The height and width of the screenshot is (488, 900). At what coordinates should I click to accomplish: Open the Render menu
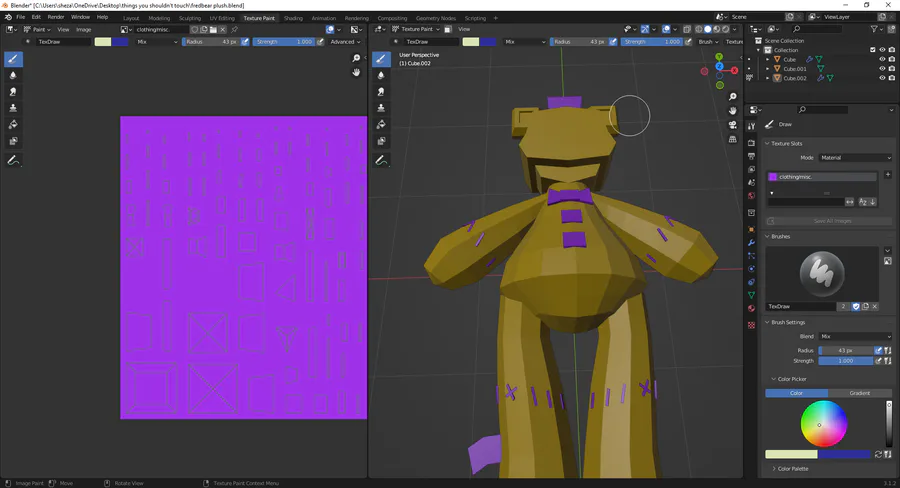(56, 18)
